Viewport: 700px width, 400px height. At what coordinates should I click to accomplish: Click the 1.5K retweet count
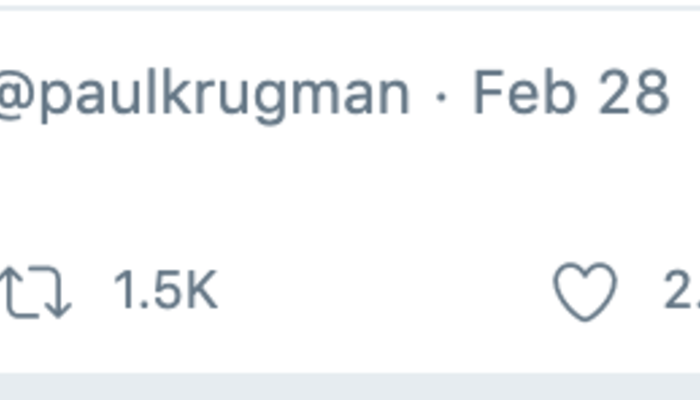point(165,291)
